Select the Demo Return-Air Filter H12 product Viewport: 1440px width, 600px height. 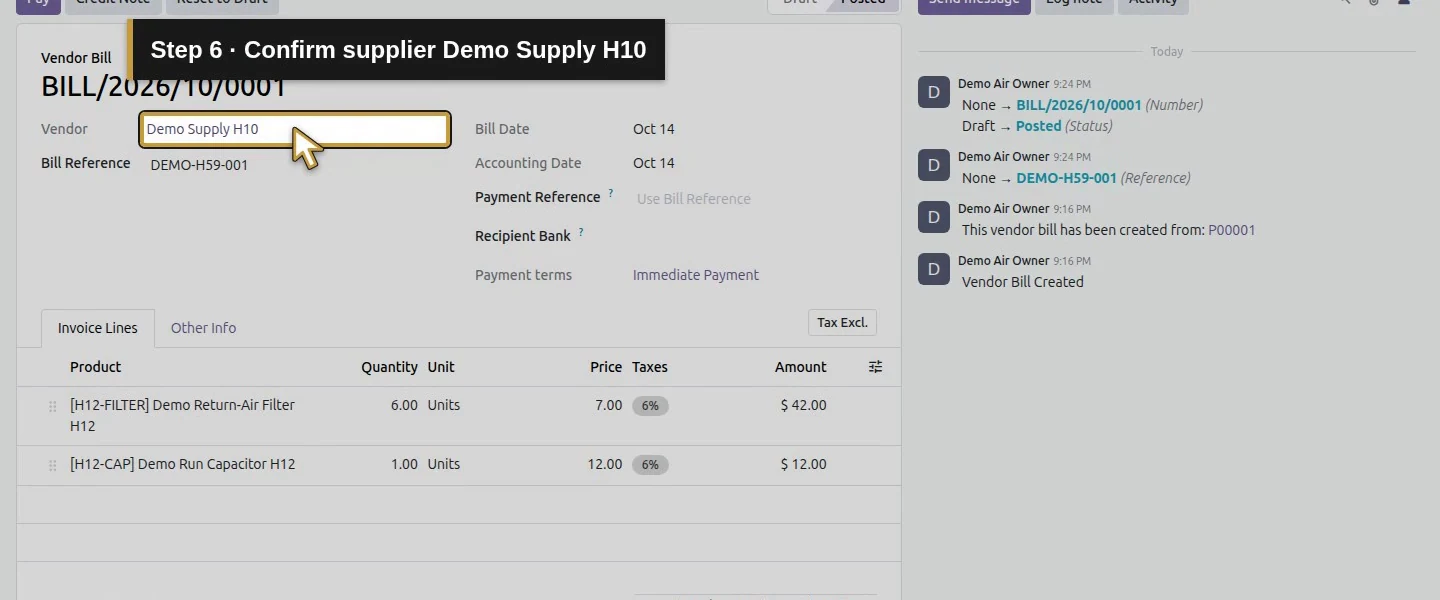[x=182, y=415]
